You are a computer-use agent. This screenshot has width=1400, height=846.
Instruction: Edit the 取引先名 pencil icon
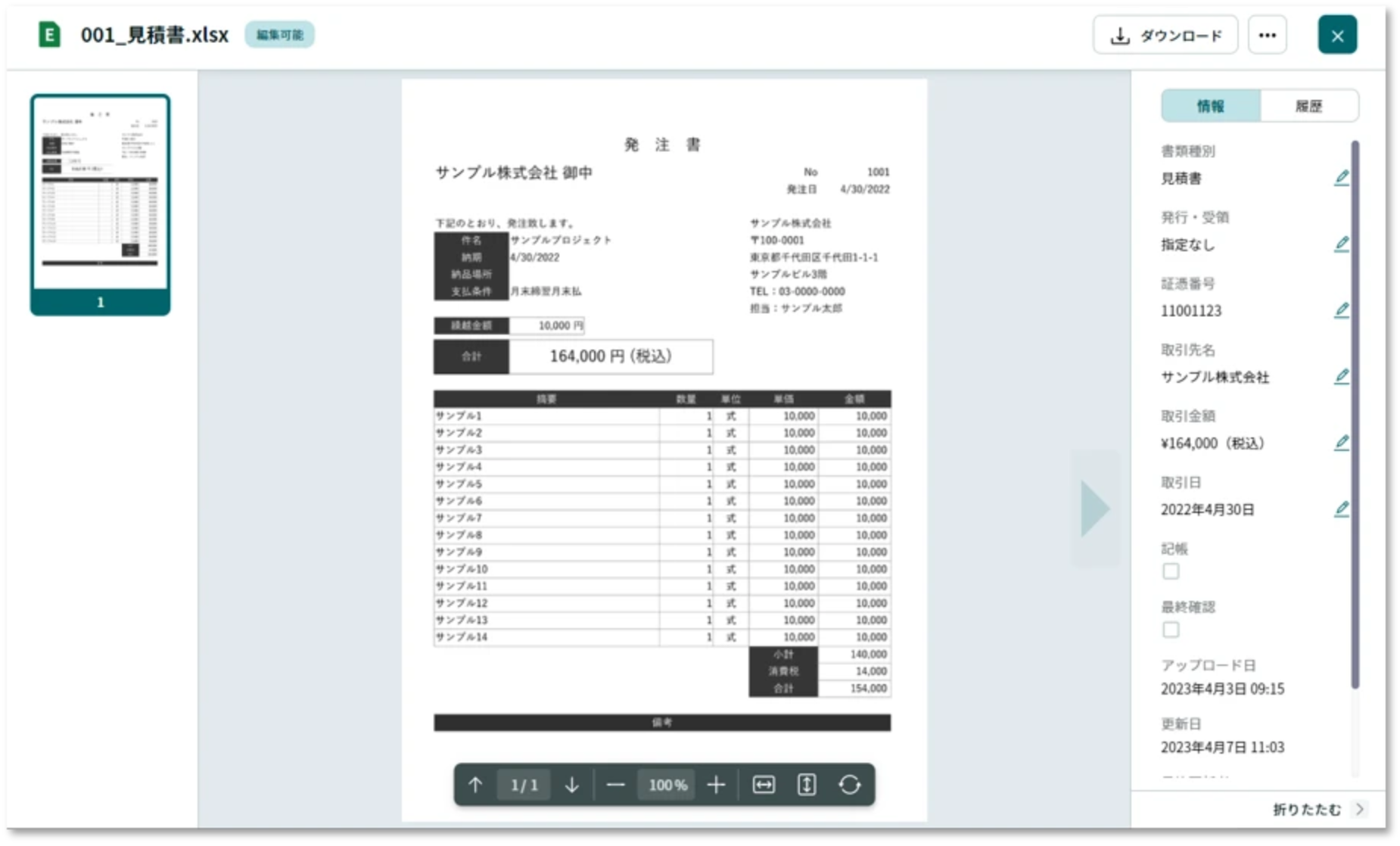(1341, 376)
